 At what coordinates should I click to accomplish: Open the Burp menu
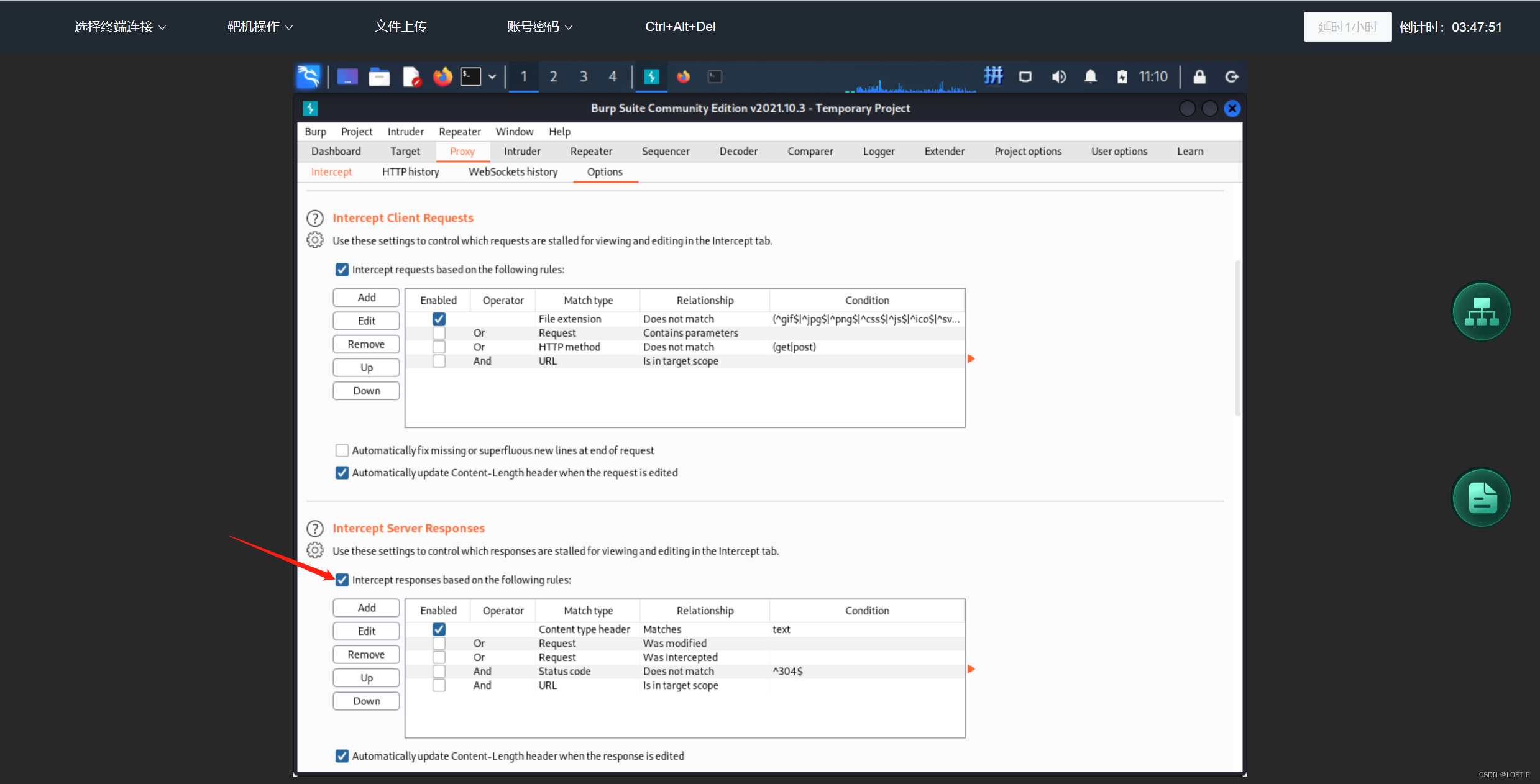[315, 132]
